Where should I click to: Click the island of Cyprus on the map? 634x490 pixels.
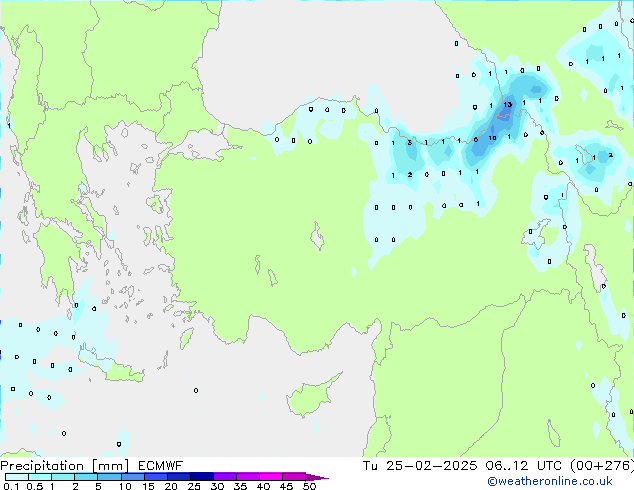[309, 398]
